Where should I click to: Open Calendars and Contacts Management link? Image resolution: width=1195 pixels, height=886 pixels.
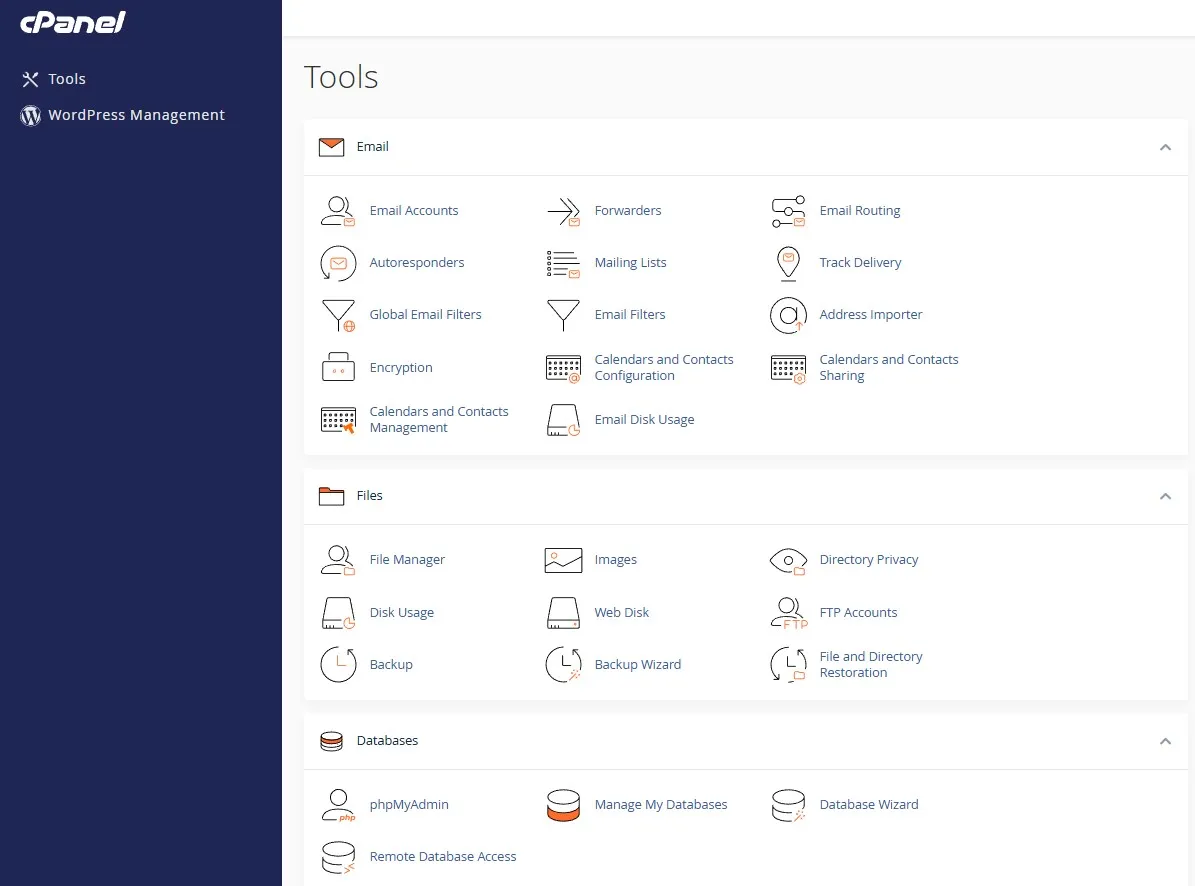click(439, 420)
